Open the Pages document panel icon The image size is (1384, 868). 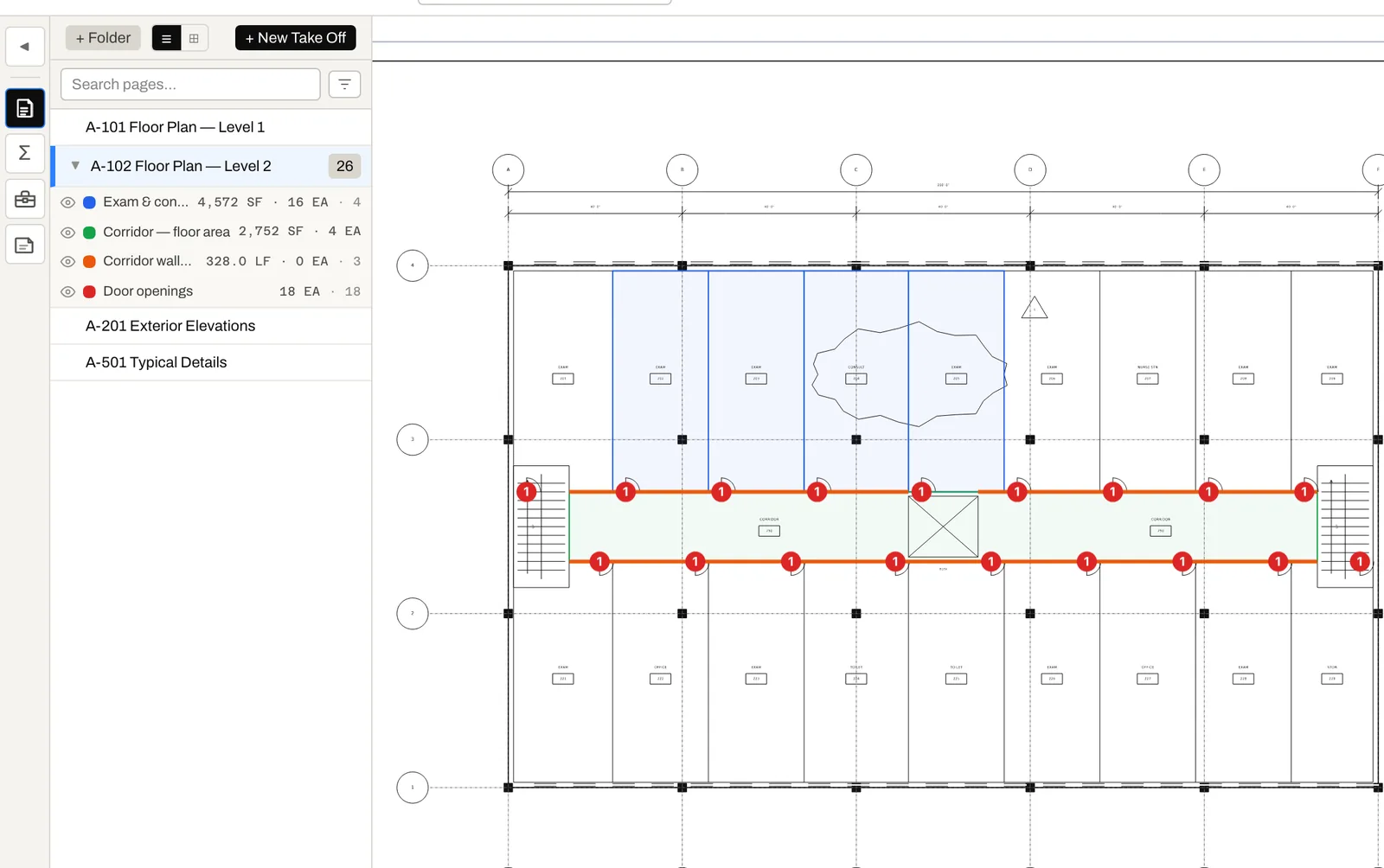25,108
